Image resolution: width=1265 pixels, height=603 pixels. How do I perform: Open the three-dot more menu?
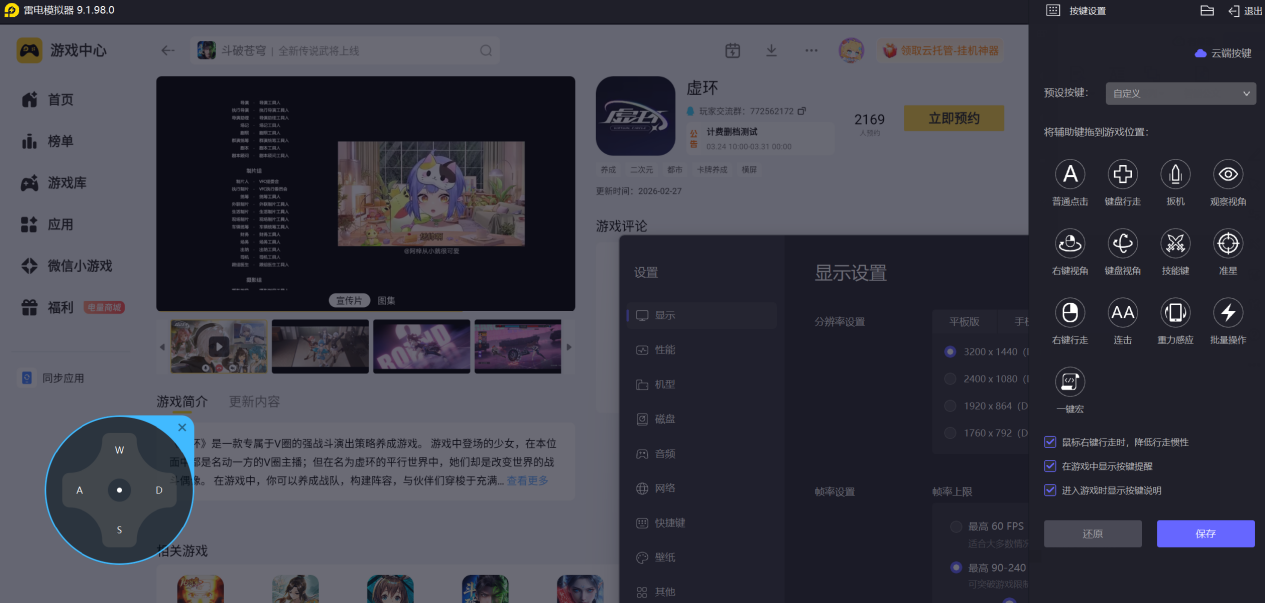pos(811,50)
